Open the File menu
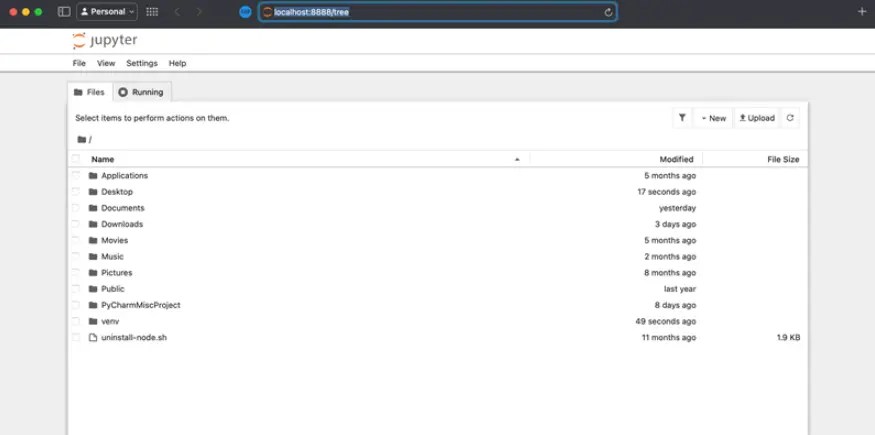875x435 pixels. pos(79,63)
